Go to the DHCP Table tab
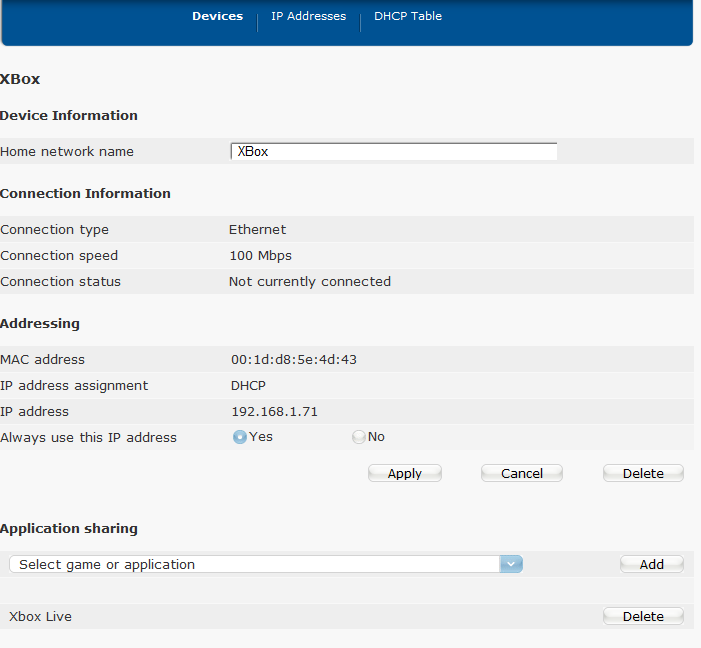Screen dimensions: 701x648 [x=407, y=16]
